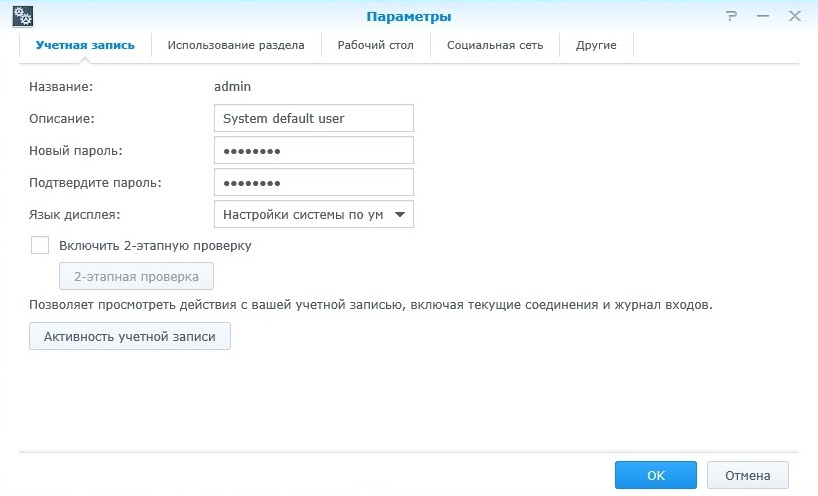Select the Учетная запись tab
818x496 pixels.
(84, 45)
